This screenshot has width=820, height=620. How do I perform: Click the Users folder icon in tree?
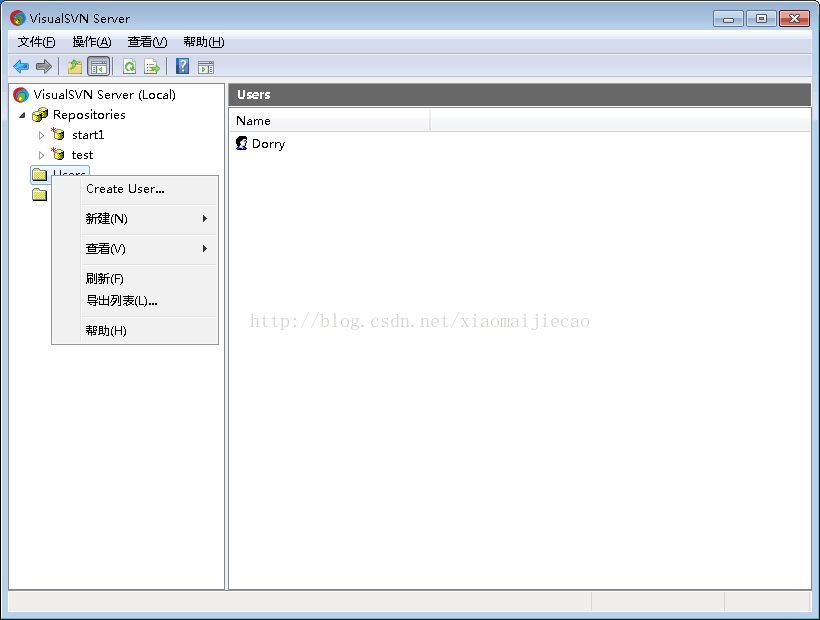40,174
